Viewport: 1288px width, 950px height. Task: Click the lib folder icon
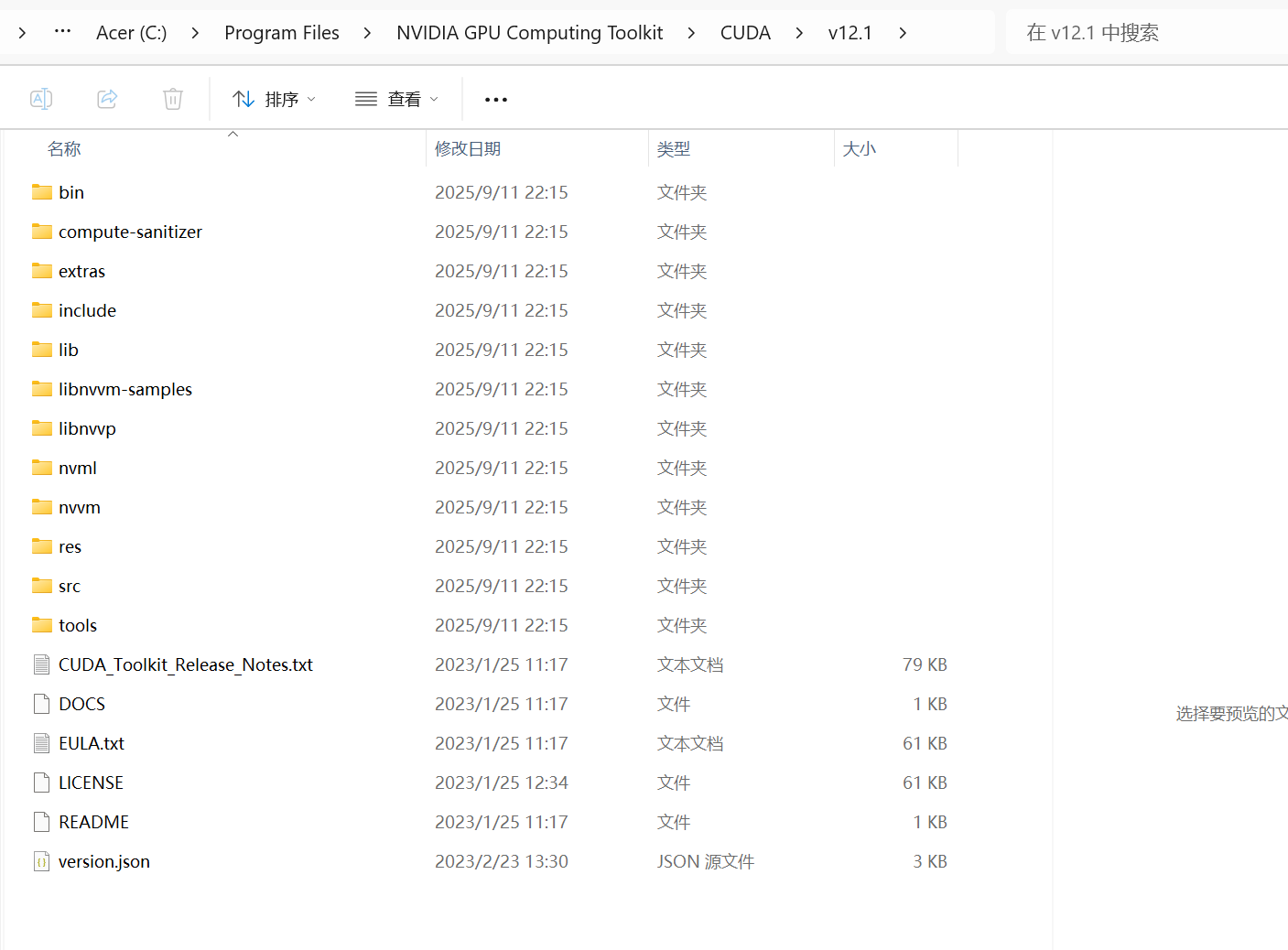[42, 350]
